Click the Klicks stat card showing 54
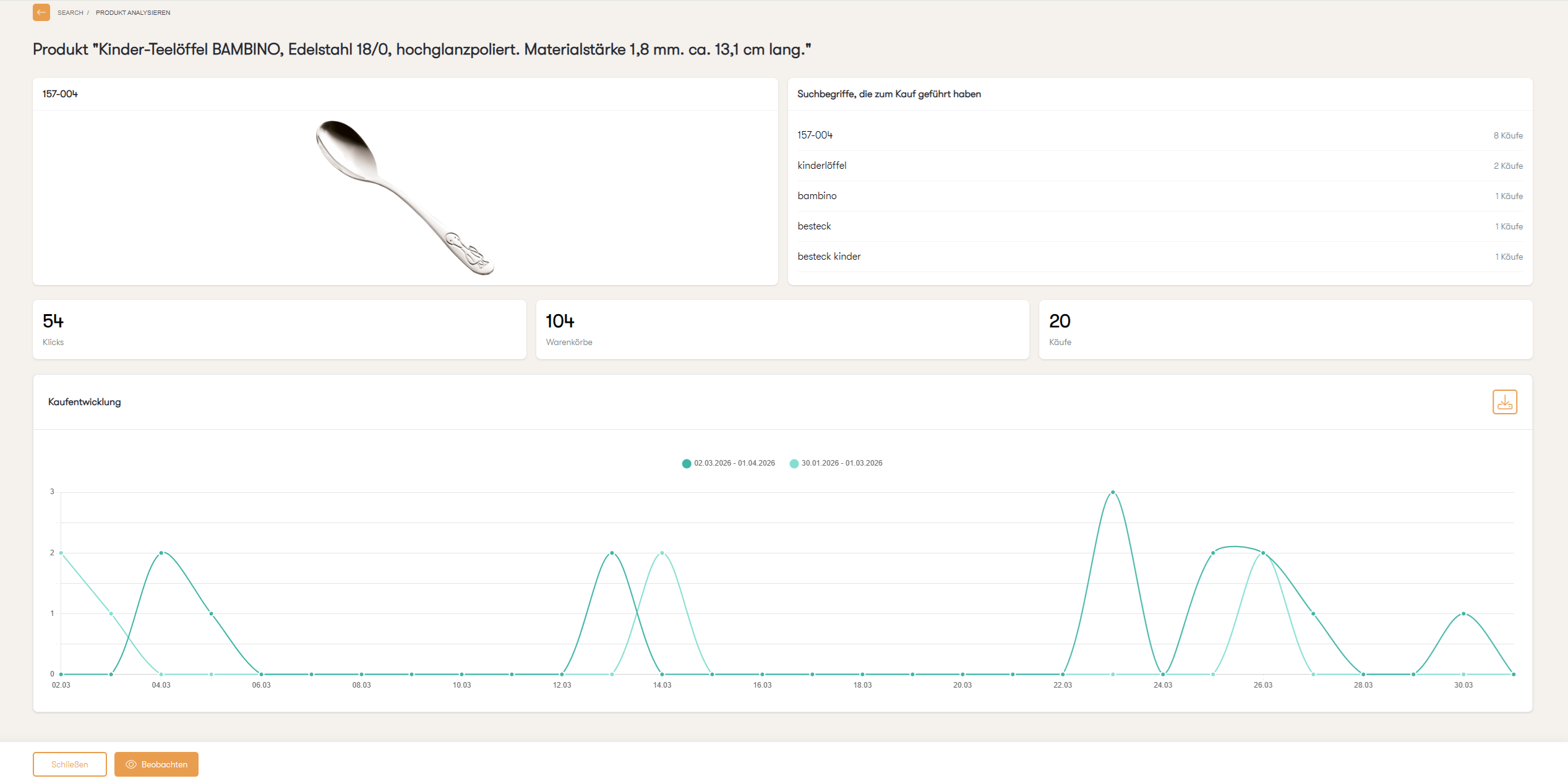The height and width of the screenshot is (781, 1568). (x=278, y=329)
